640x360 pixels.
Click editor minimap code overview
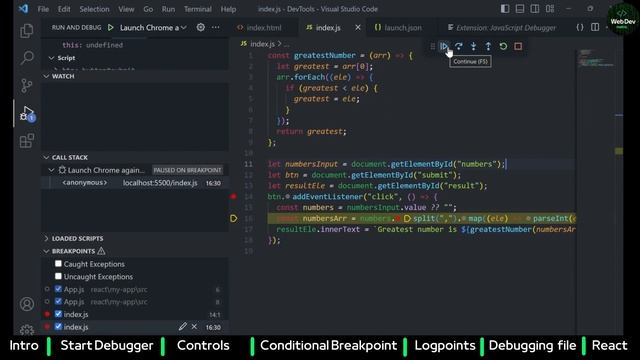click(x=596, y=59)
